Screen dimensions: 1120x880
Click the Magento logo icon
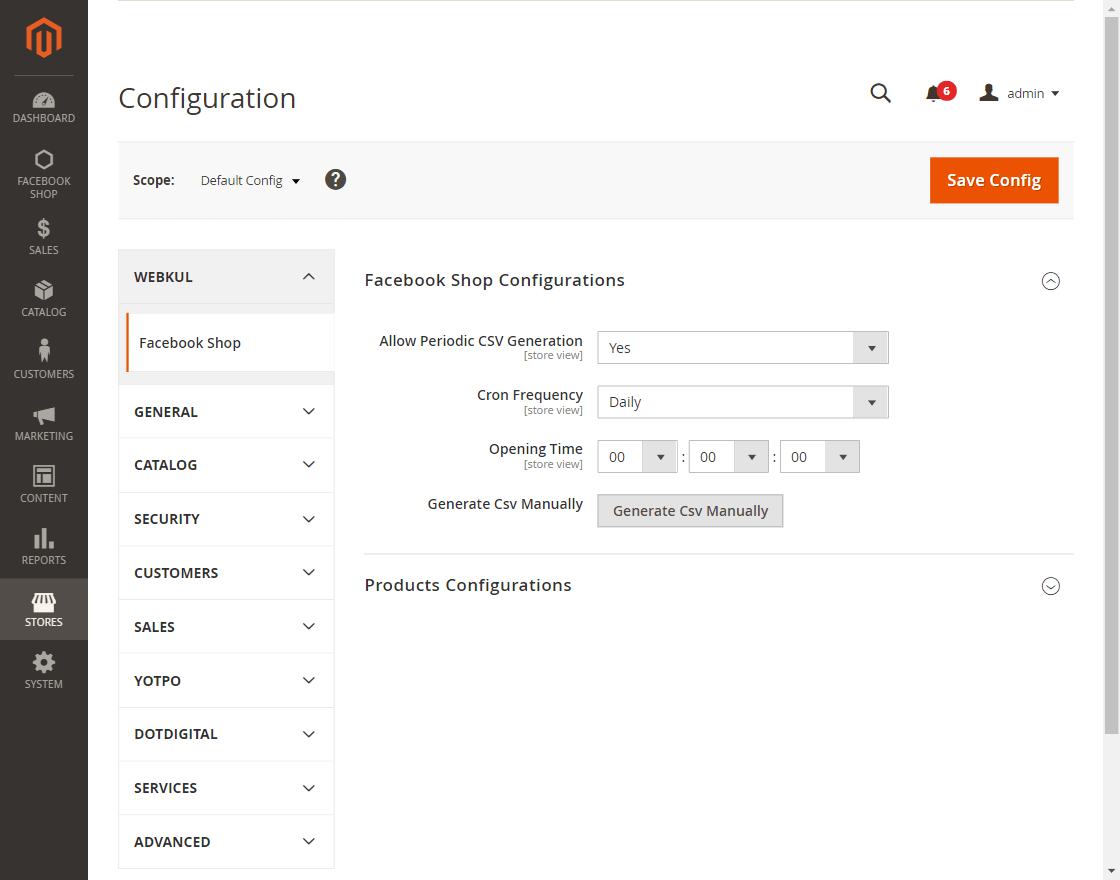[x=44, y=37]
